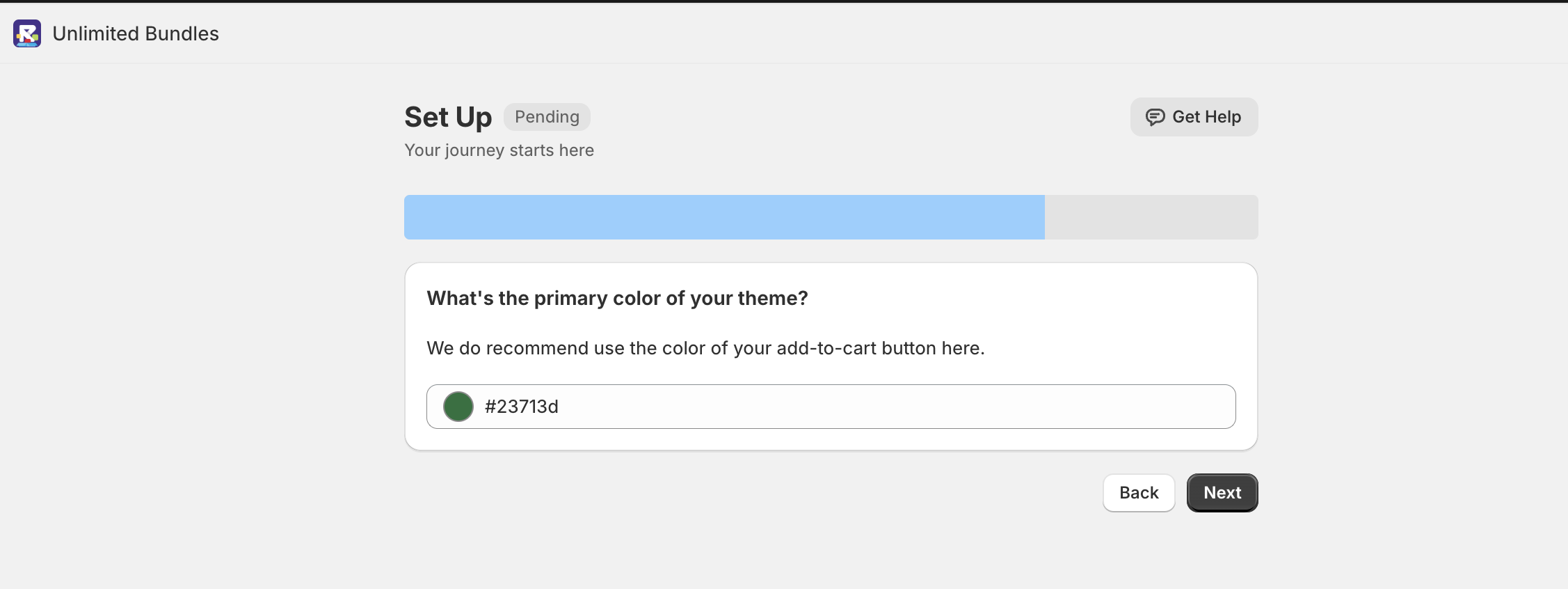Click the green color swatch circle
Viewport: 1568px width, 589px height.
point(458,407)
